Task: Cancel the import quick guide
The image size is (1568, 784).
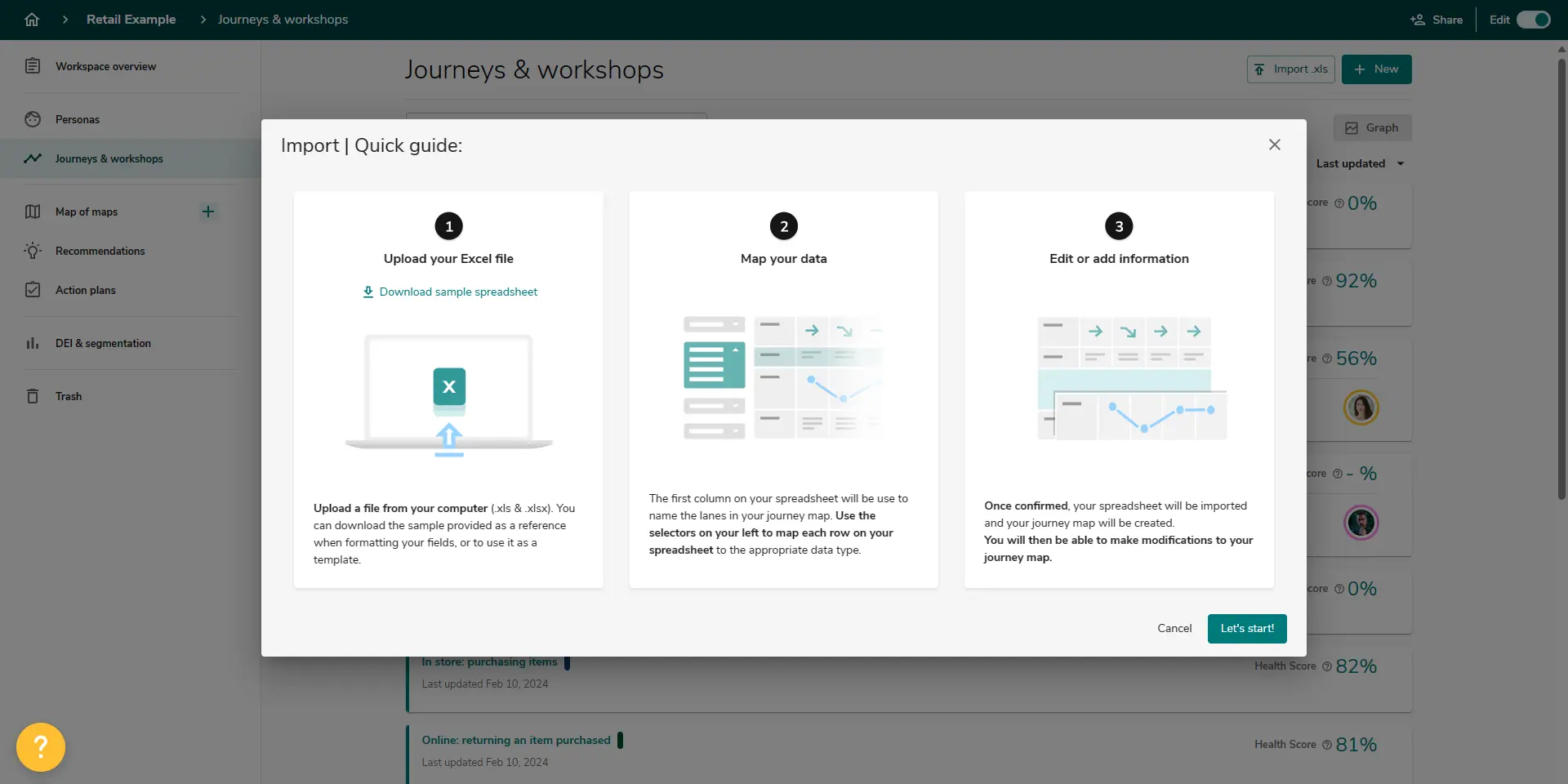Action: click(x=1174, y=628)
